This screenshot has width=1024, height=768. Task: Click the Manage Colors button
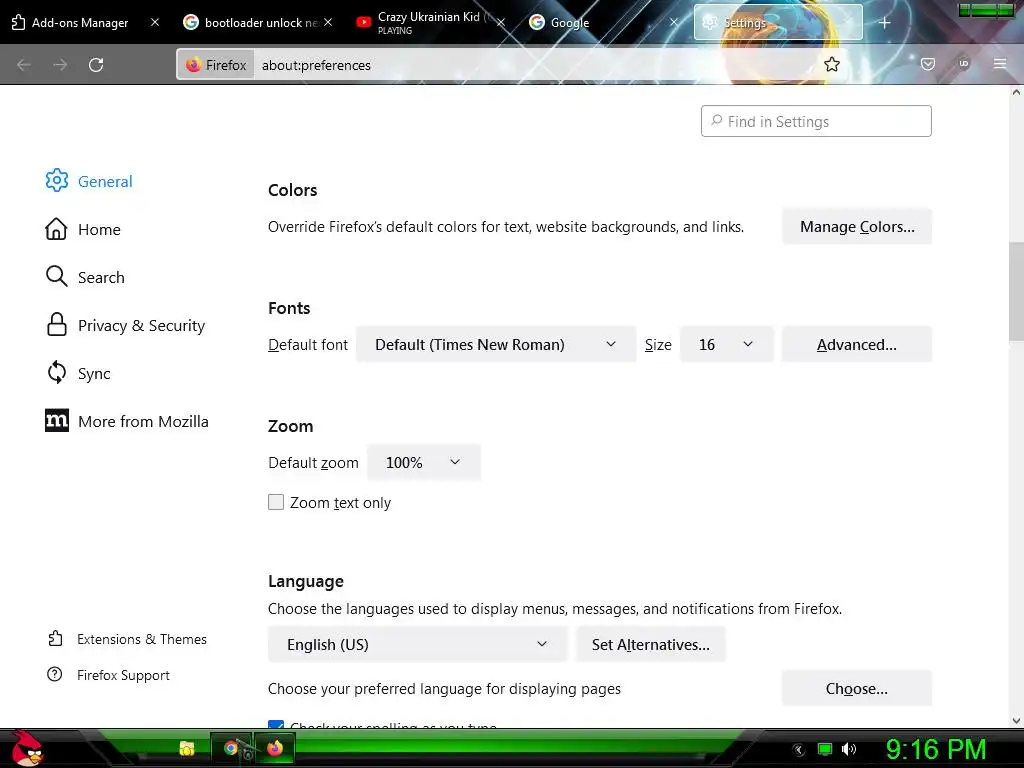coord(857,227)
